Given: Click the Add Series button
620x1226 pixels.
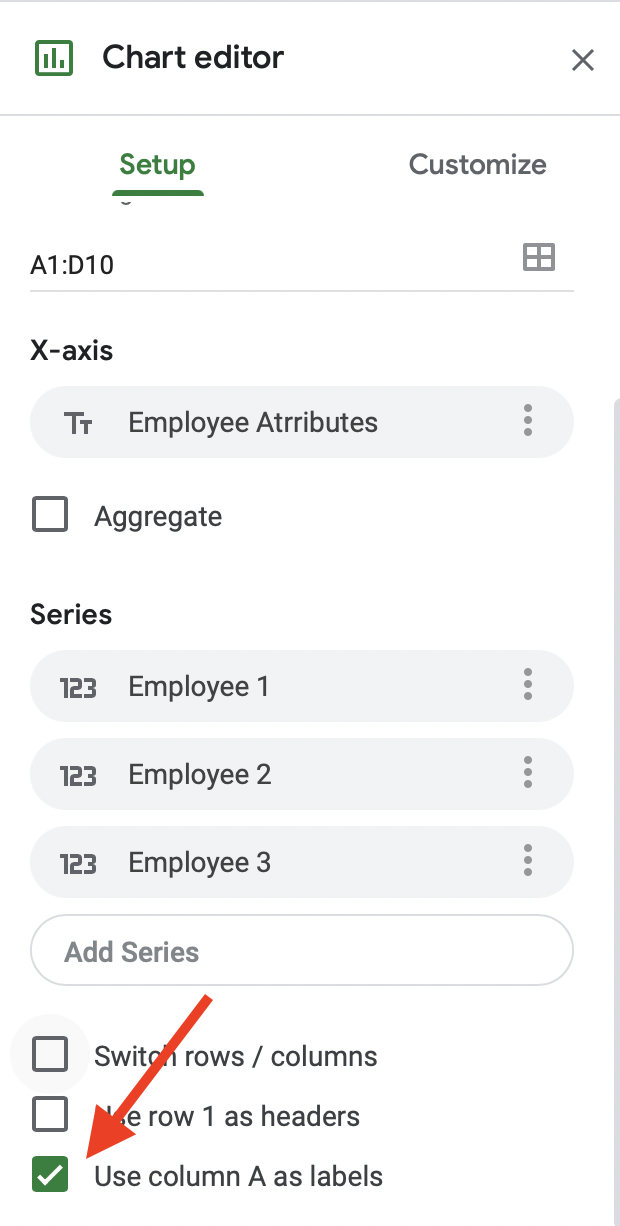Looking at the screenshot, I should pos(301,951).
